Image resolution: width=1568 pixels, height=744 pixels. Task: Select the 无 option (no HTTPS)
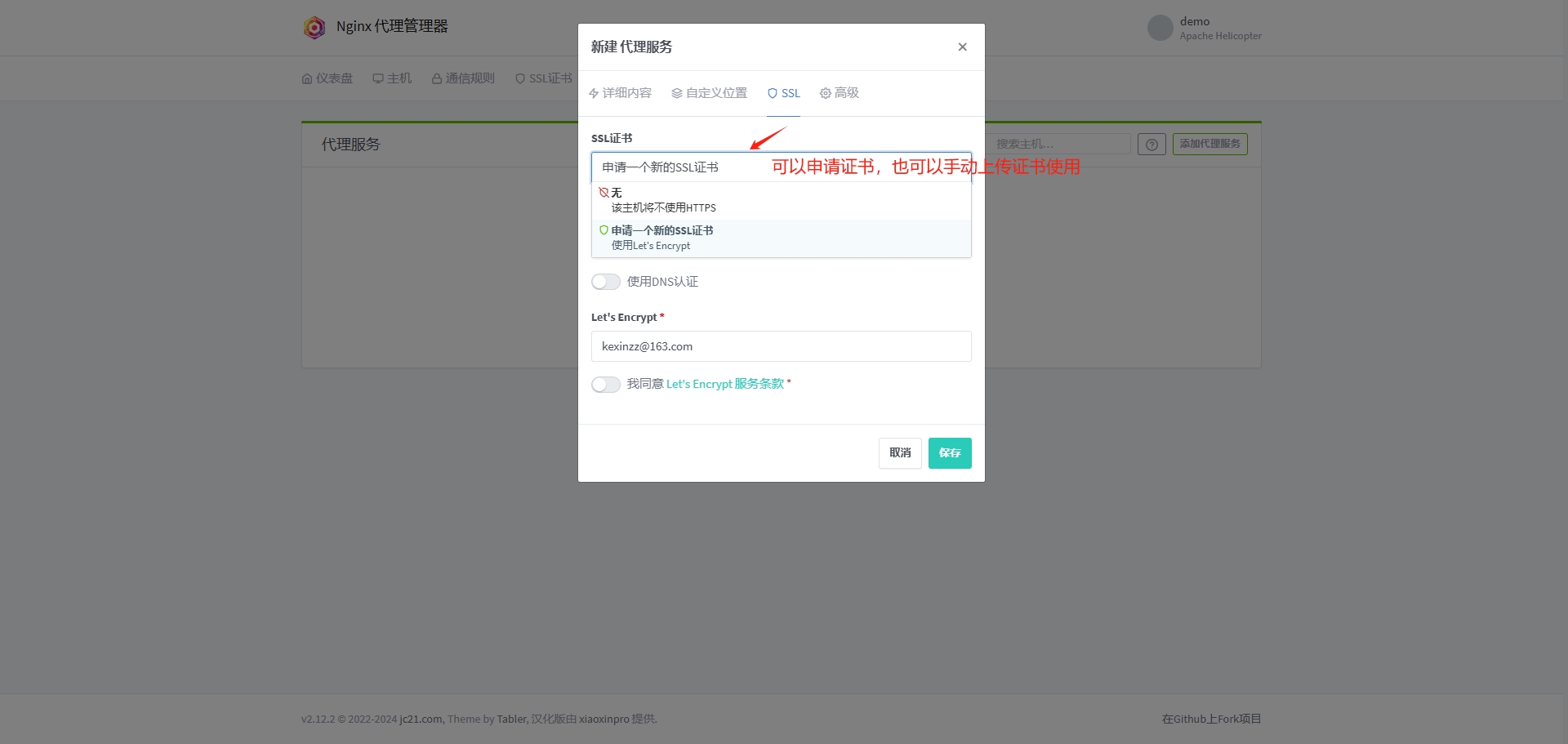point(781,200)
